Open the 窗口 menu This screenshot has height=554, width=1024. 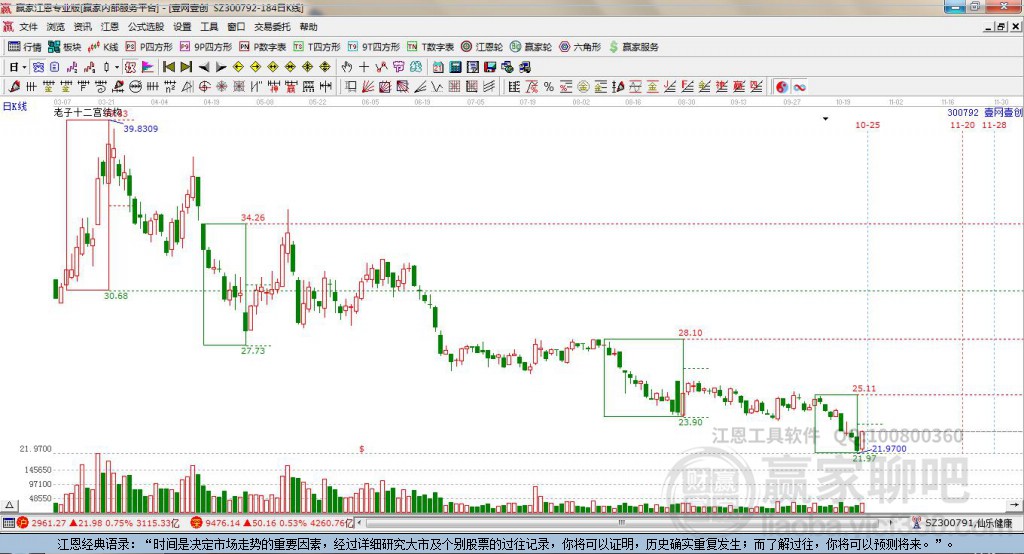[236, 27]
